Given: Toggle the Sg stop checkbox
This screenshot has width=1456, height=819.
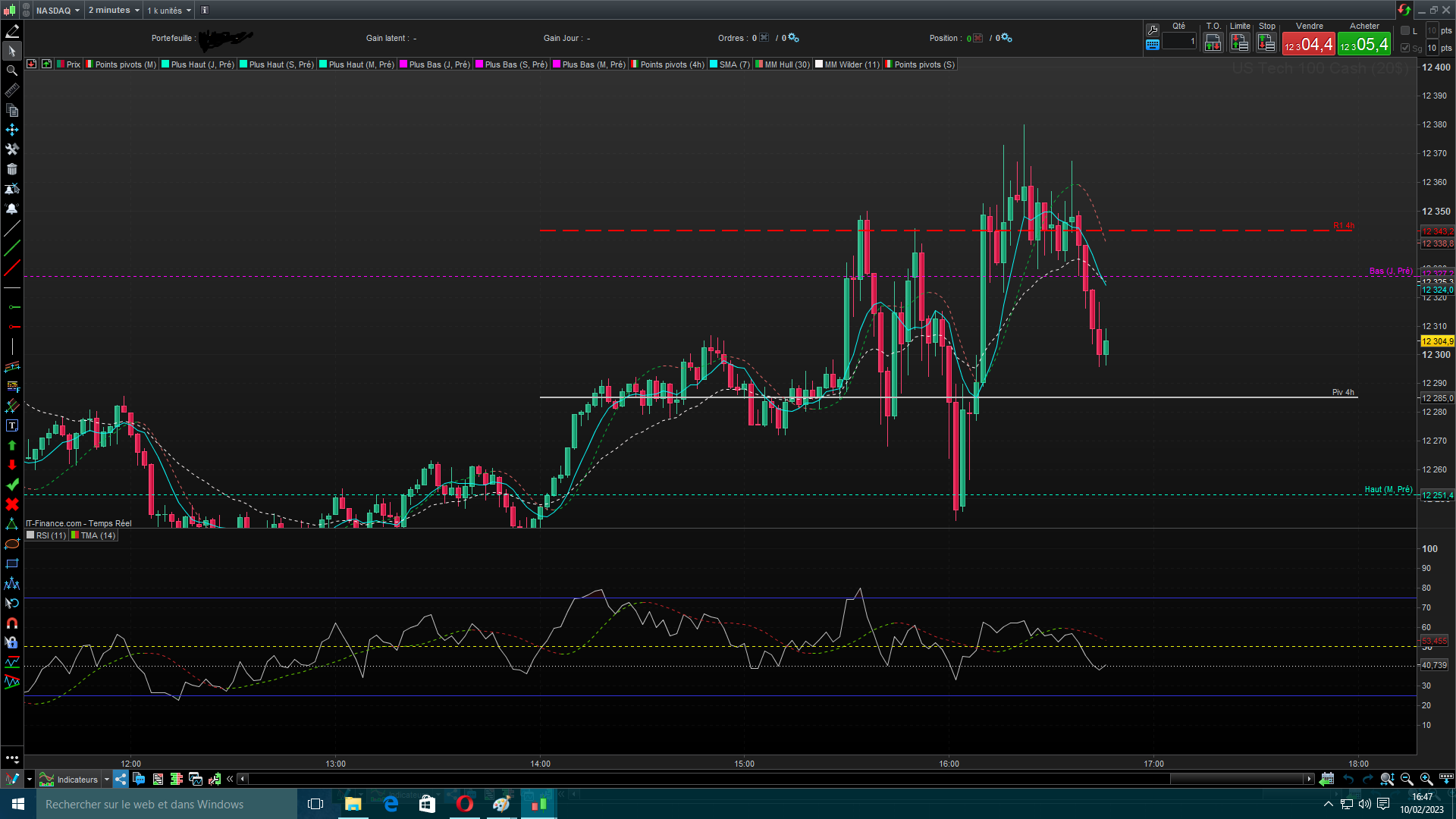Looking at the screenshot, I should click(x=1405, y=48).
